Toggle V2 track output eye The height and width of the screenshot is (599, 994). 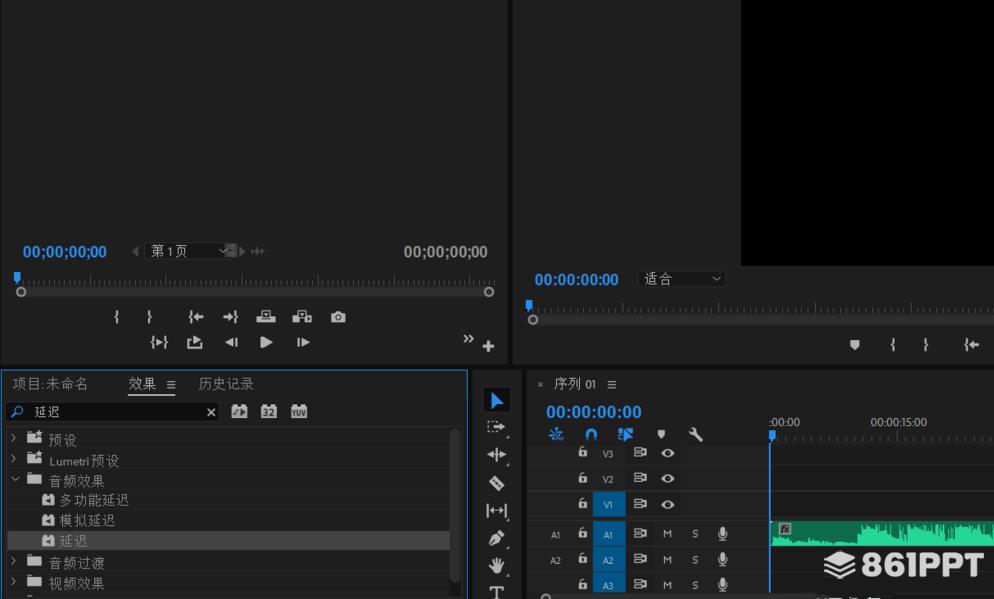tap(668, 479)
